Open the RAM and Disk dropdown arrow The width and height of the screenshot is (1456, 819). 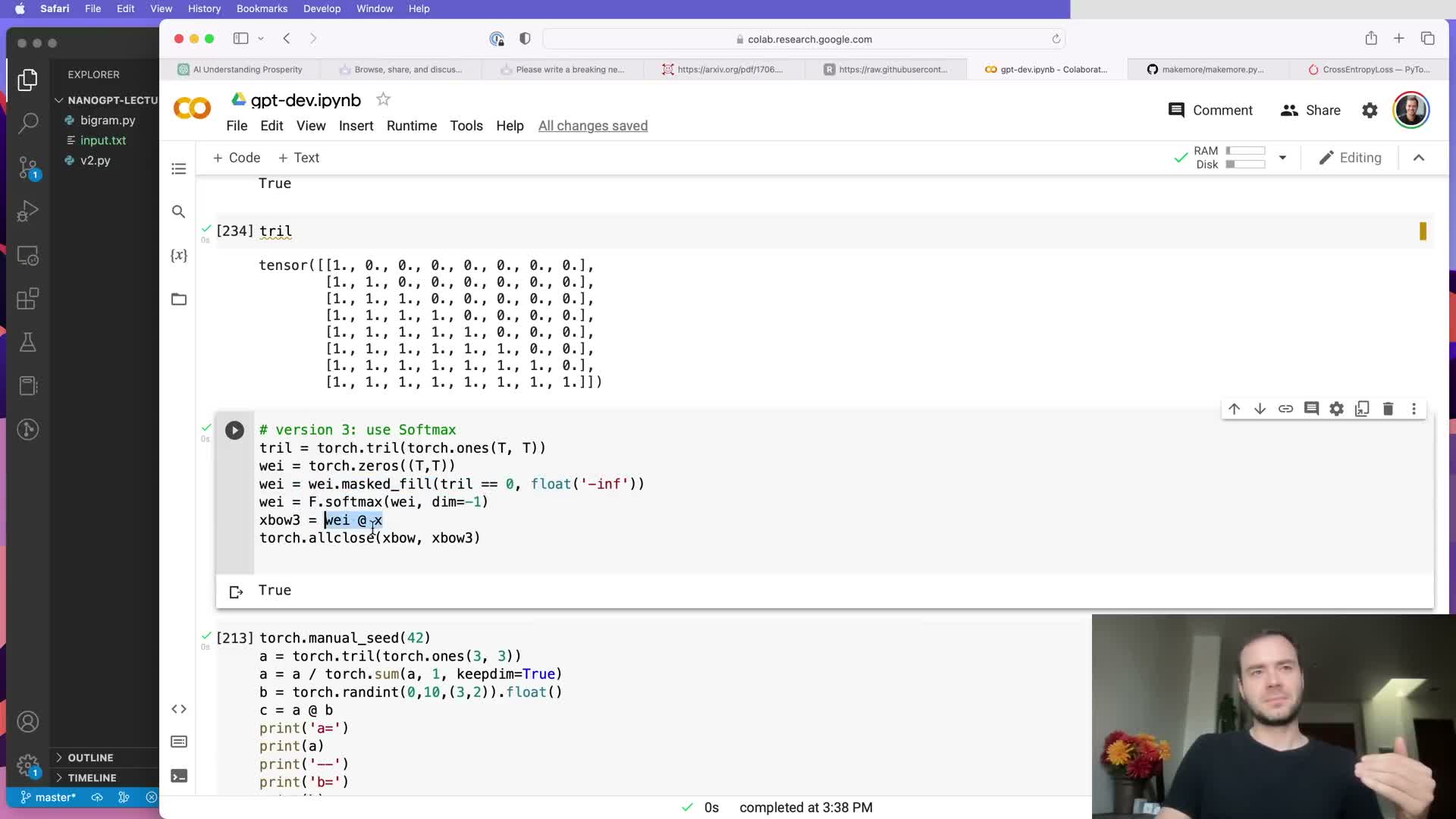[1282, 158]
